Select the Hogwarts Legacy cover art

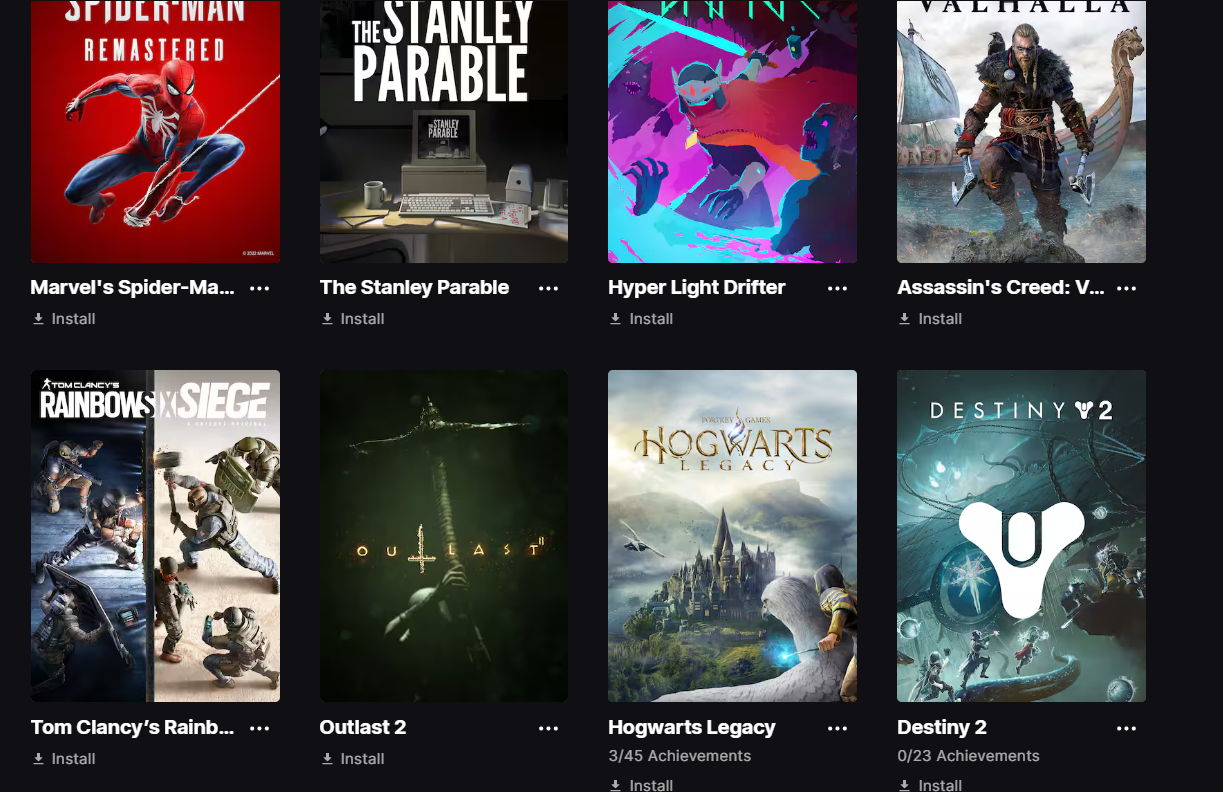click(x=732, y=536)
